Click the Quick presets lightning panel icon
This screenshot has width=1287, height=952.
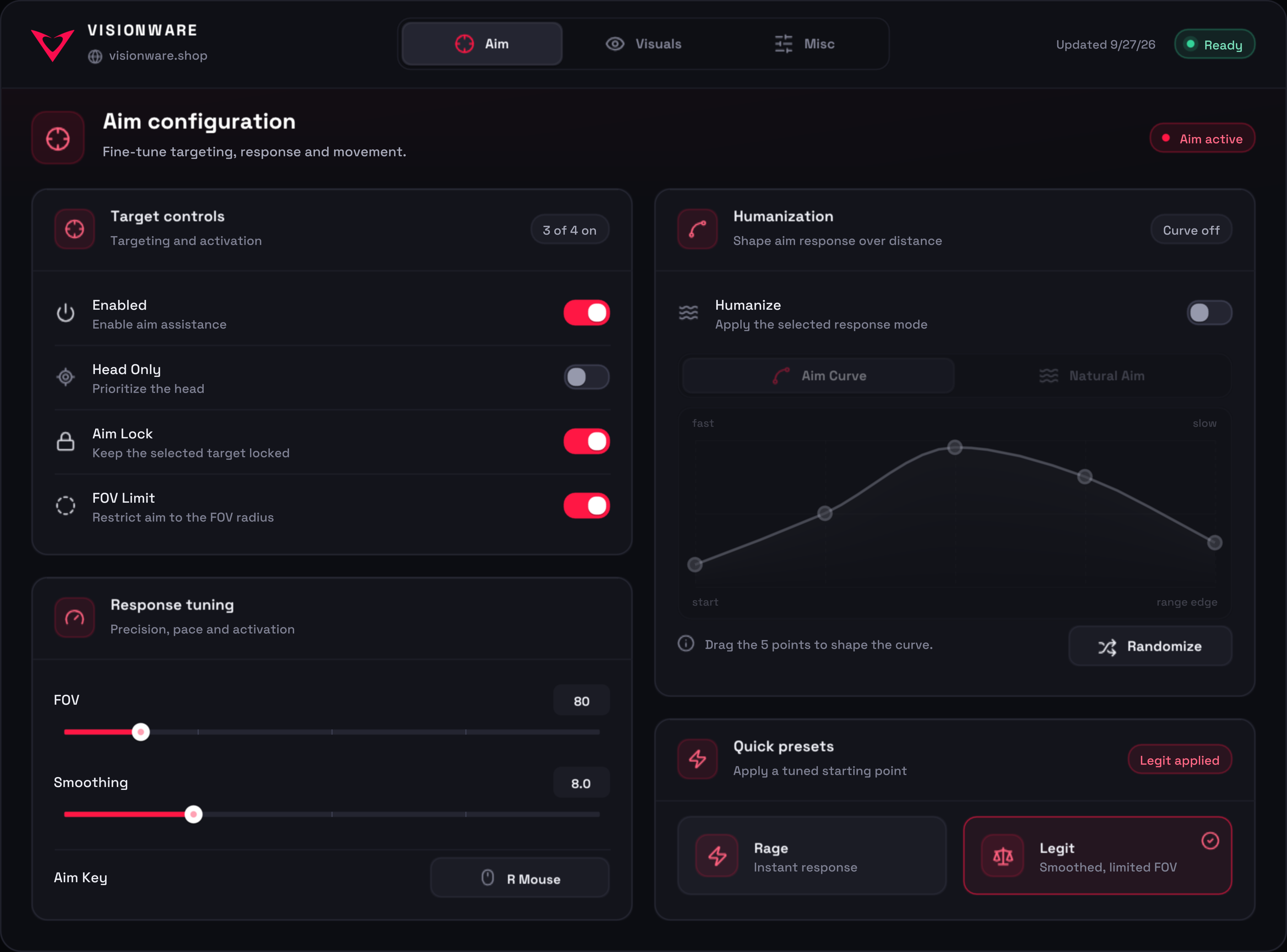(697, 759)
